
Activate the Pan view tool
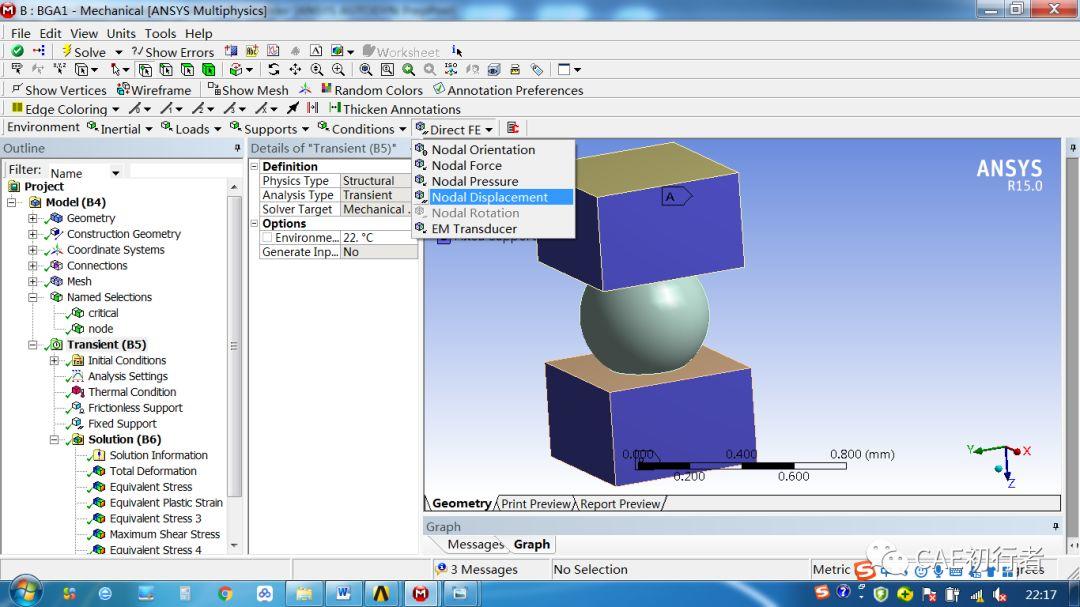point(295,70)
